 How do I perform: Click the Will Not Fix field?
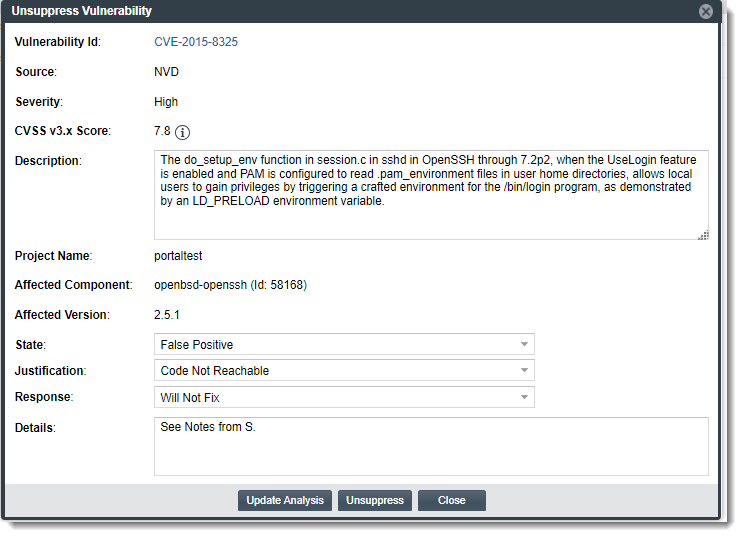pyautogui.click(x=335, y=397)
